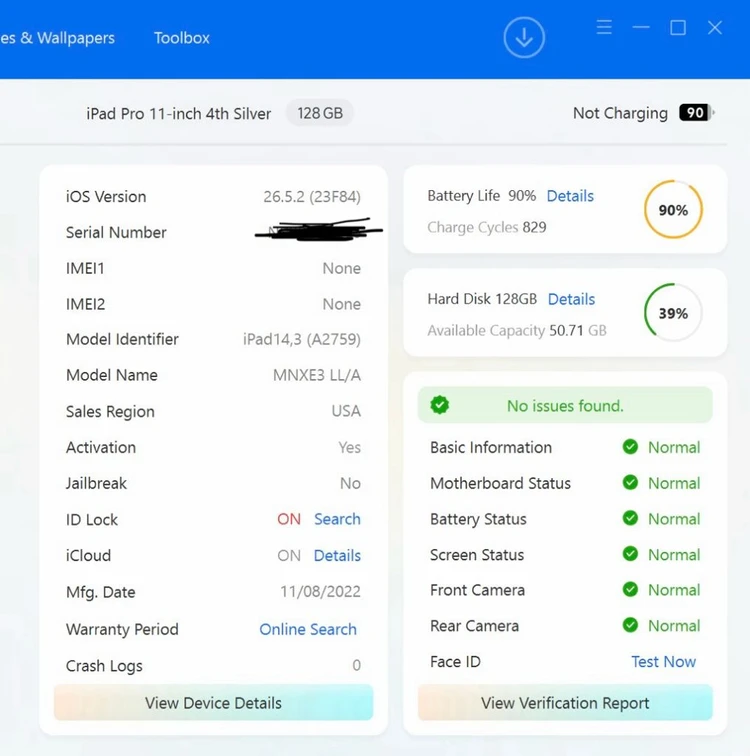Click Warranty Period Online Search link
This screenshot has width=750, height=756.
(308, 629)
